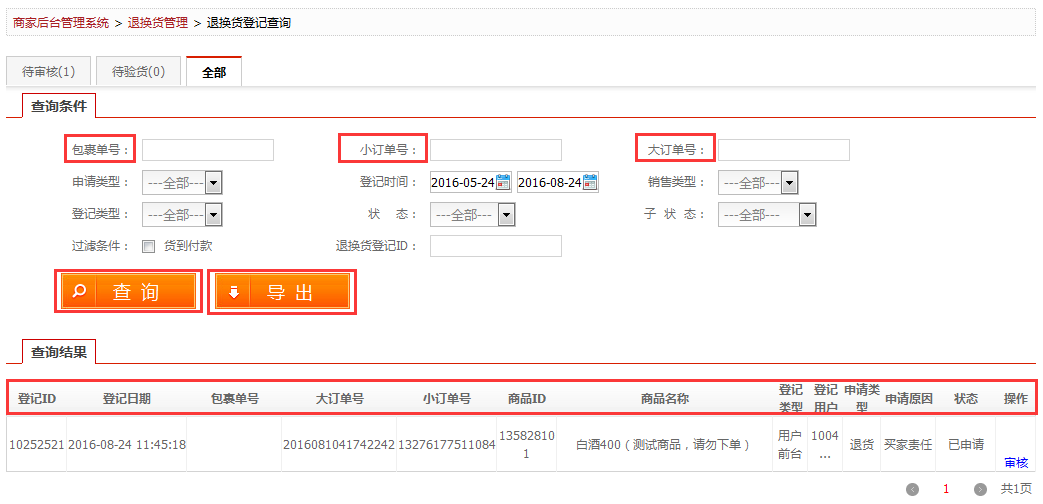Select date cell 2016-08-24 11:45:18
1043x504 pixels.
pyautogui.click(x=126, y=444)
